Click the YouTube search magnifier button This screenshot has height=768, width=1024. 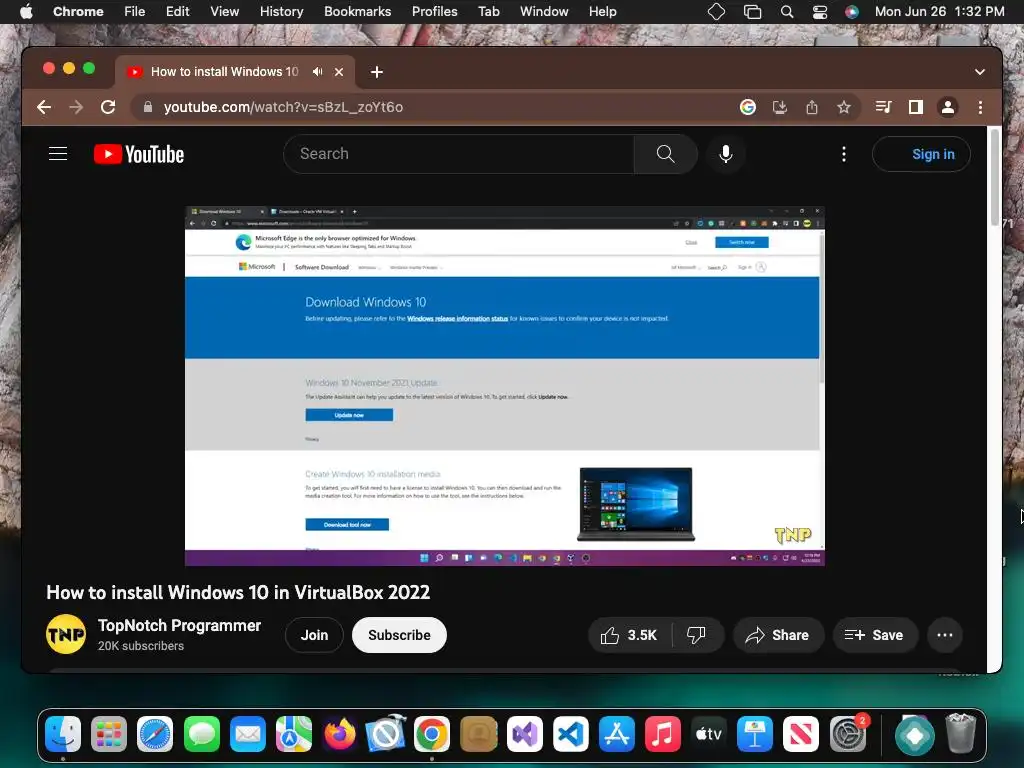[x=665, y=154]
